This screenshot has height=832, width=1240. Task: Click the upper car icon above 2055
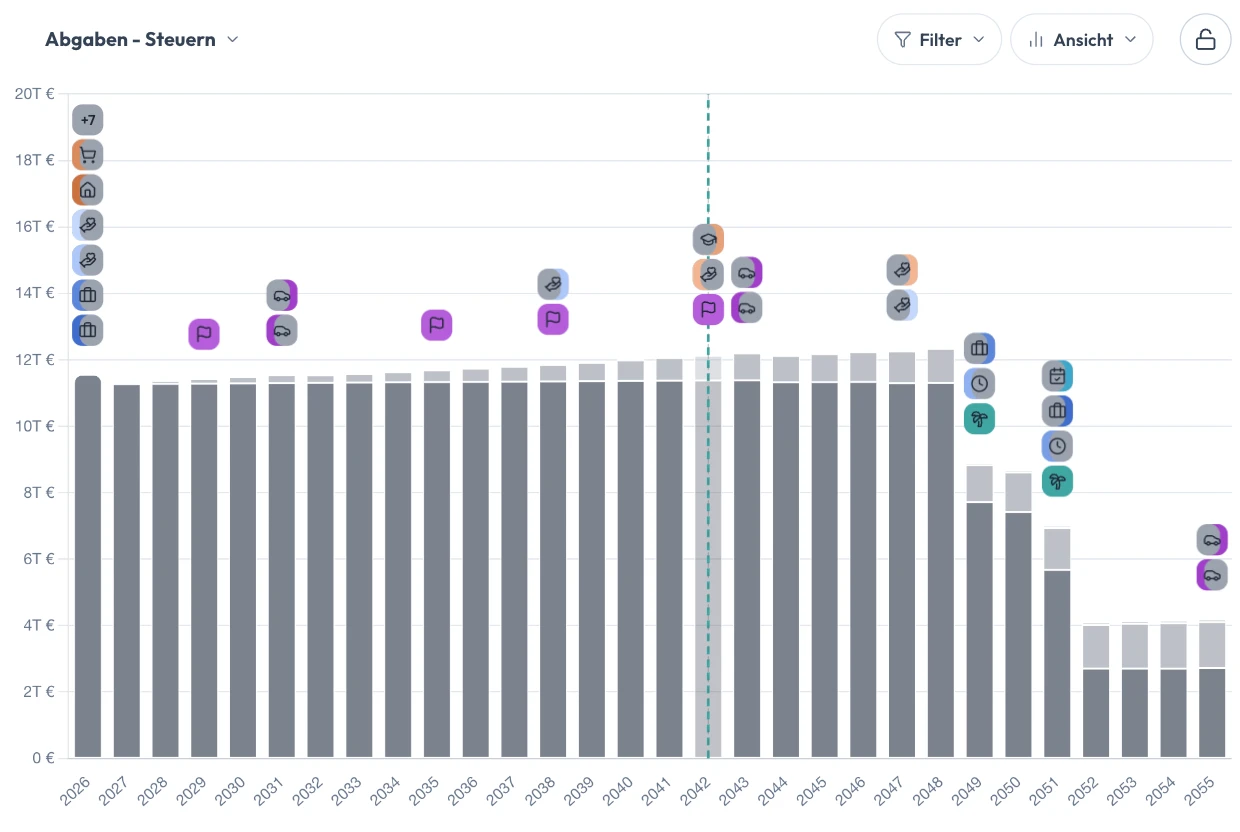coord(1212,540)
